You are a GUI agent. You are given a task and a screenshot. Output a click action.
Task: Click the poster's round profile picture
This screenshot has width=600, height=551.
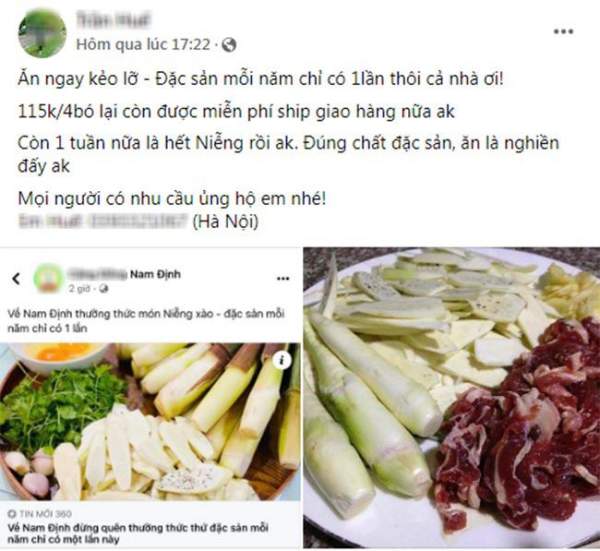(x=42, y=34)
